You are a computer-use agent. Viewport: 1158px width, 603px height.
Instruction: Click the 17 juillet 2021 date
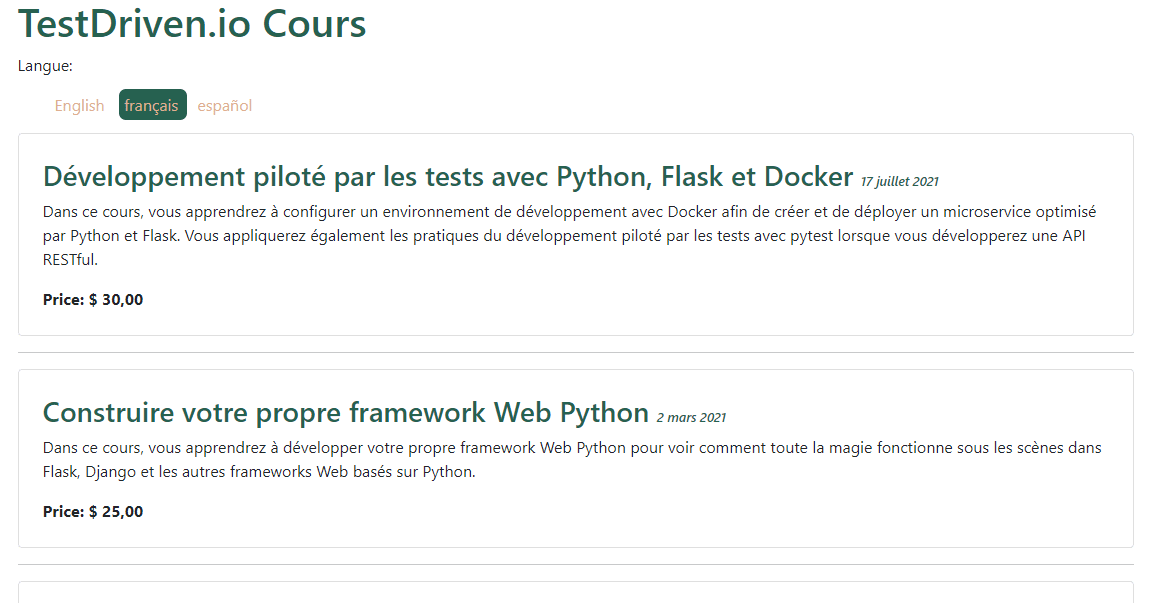[x=900, y=182]
